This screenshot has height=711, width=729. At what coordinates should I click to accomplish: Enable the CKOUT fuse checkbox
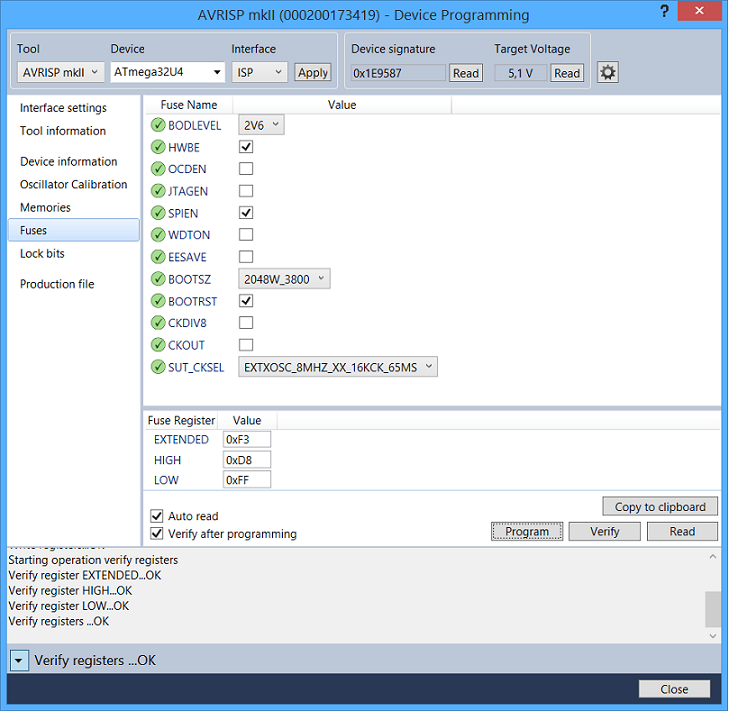click(x=246, y=345)
